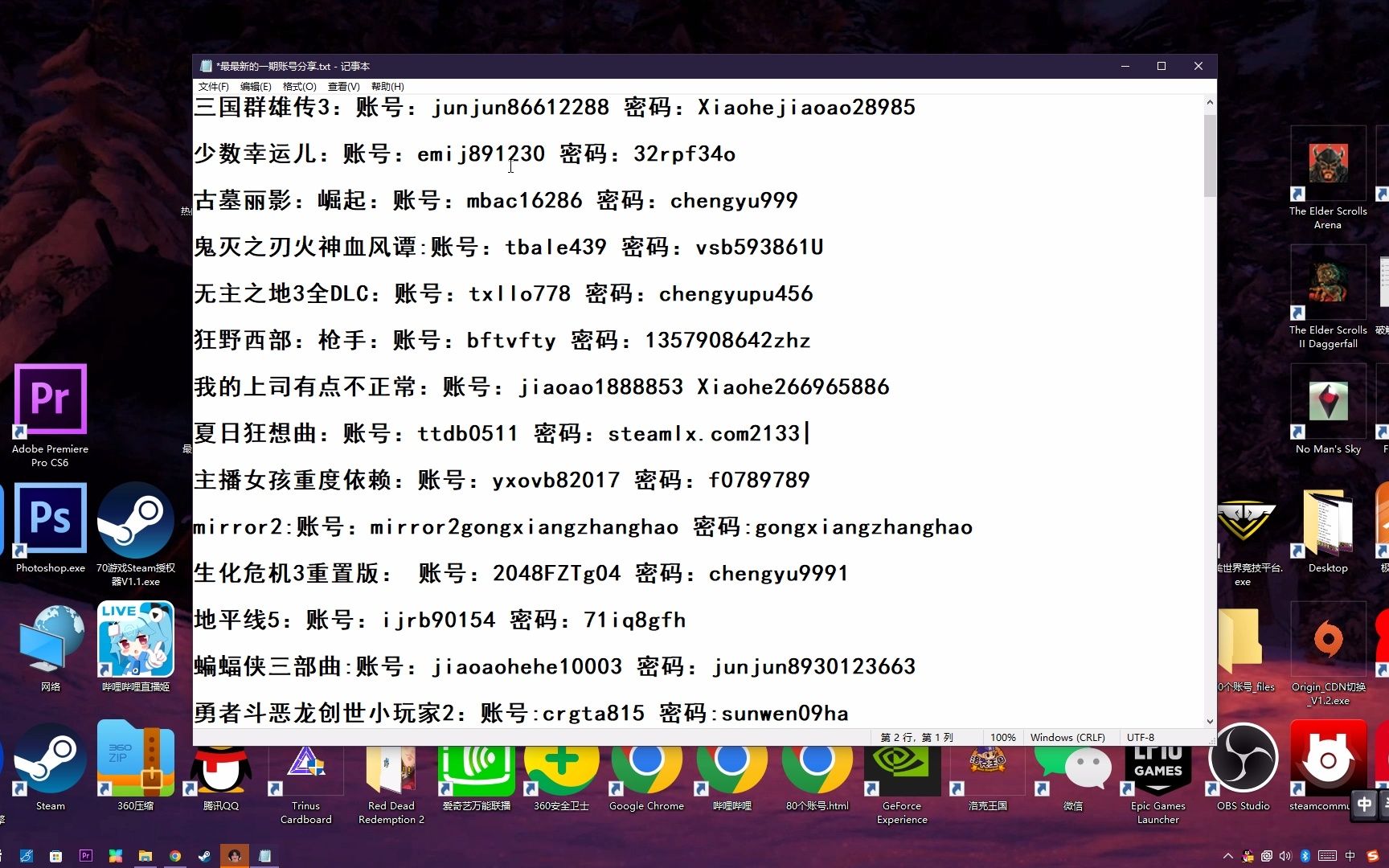The height and width of the screenshot is (868, 1389).
Task: Open the volume control in system tray
Action: pos(1285,856)
